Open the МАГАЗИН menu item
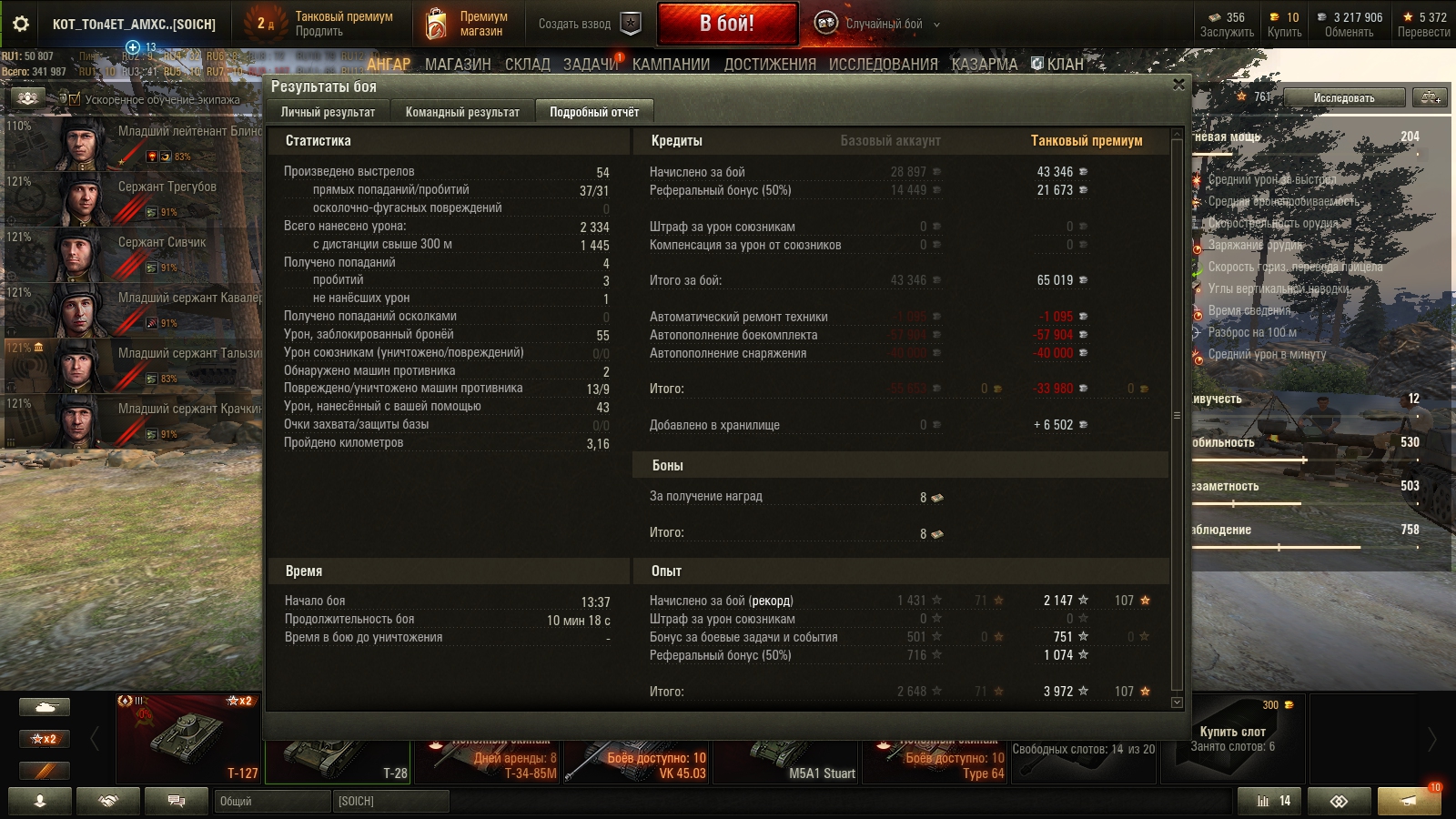The width and height of the screenshot is (1456, 819). click(458, 65)
